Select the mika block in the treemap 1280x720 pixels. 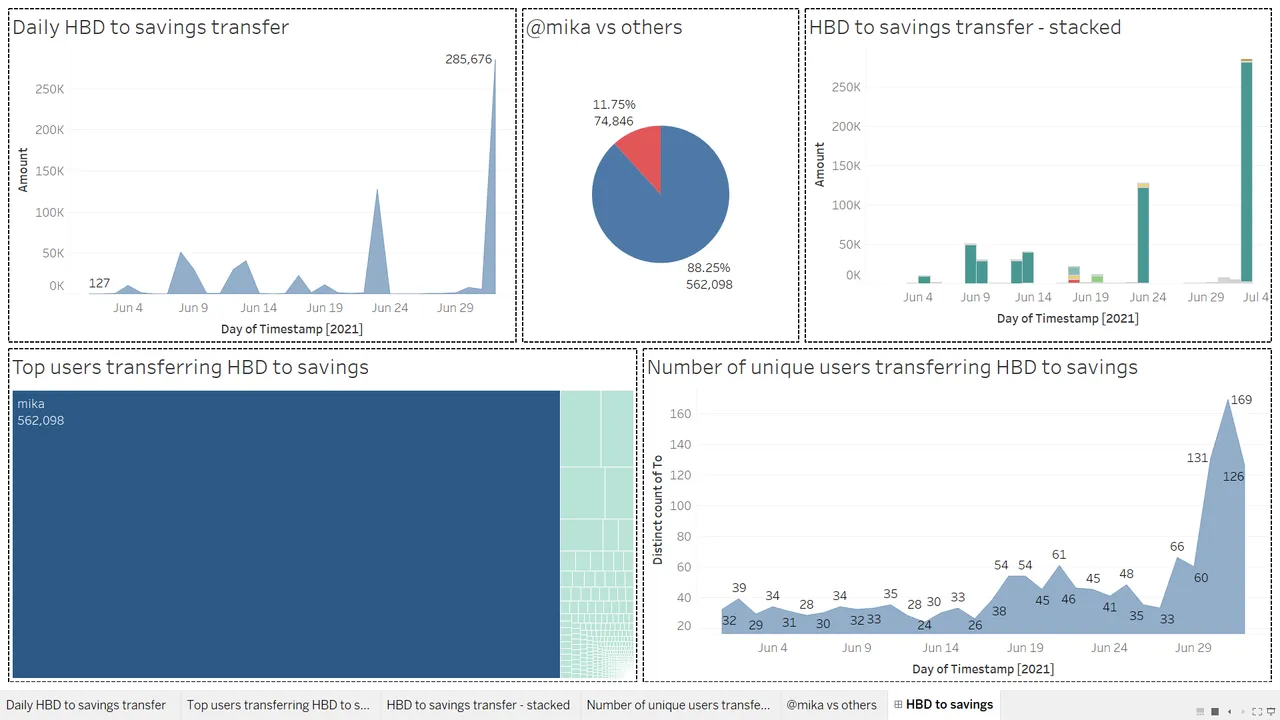coord(286,534)
